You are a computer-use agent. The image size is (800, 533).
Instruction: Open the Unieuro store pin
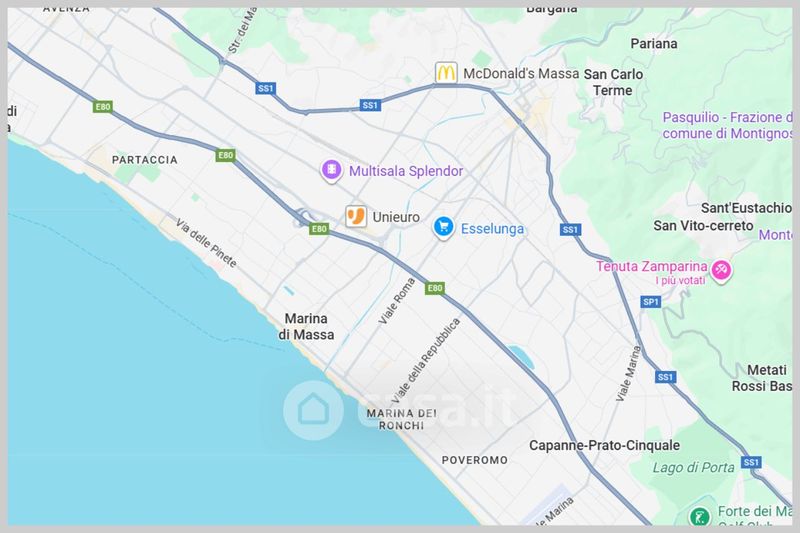(x=356, y=216)
